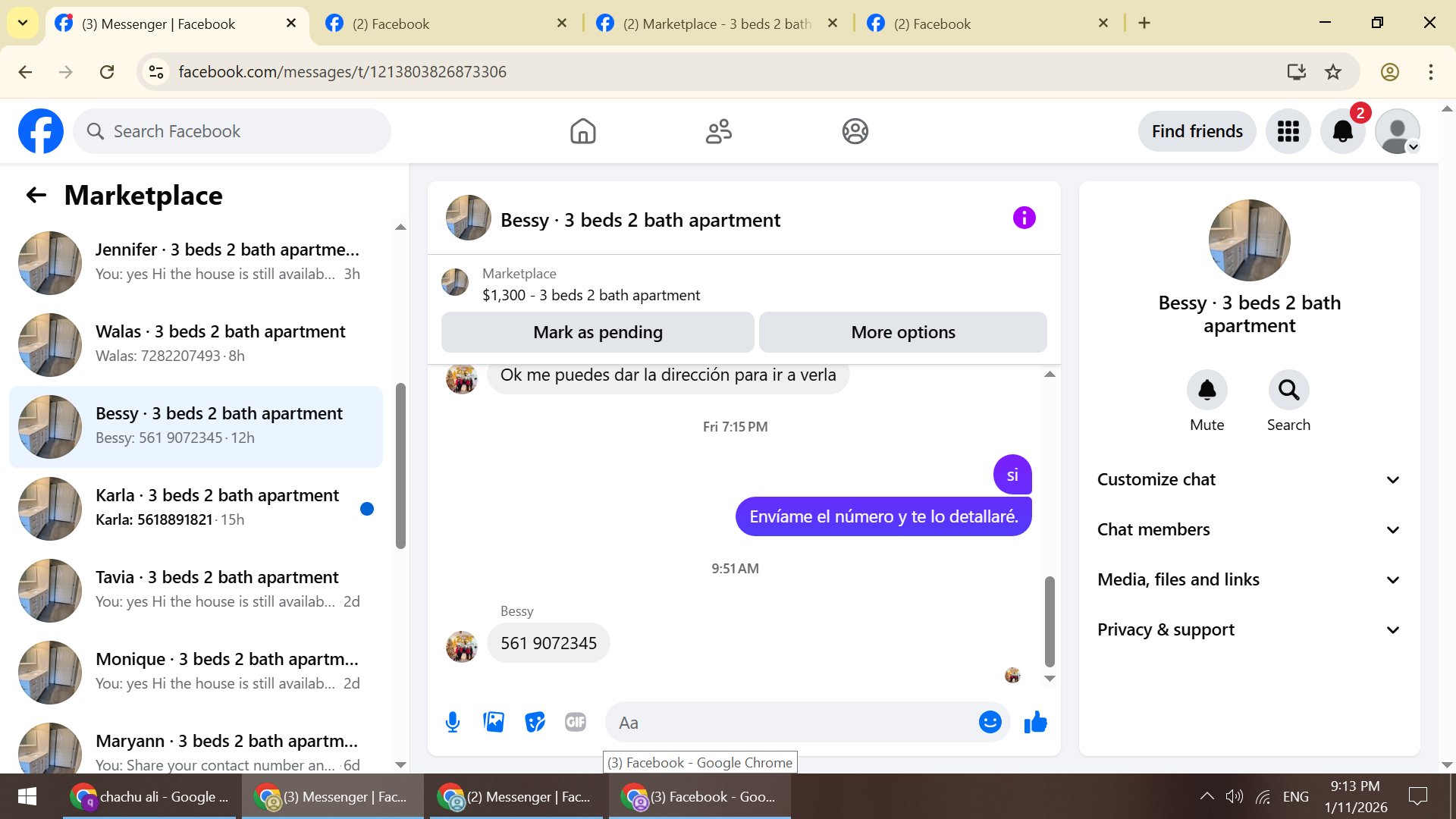Open the Chrome profile icon
The width and height of the screenshot is (1456, 819).
pos(1389,72)
